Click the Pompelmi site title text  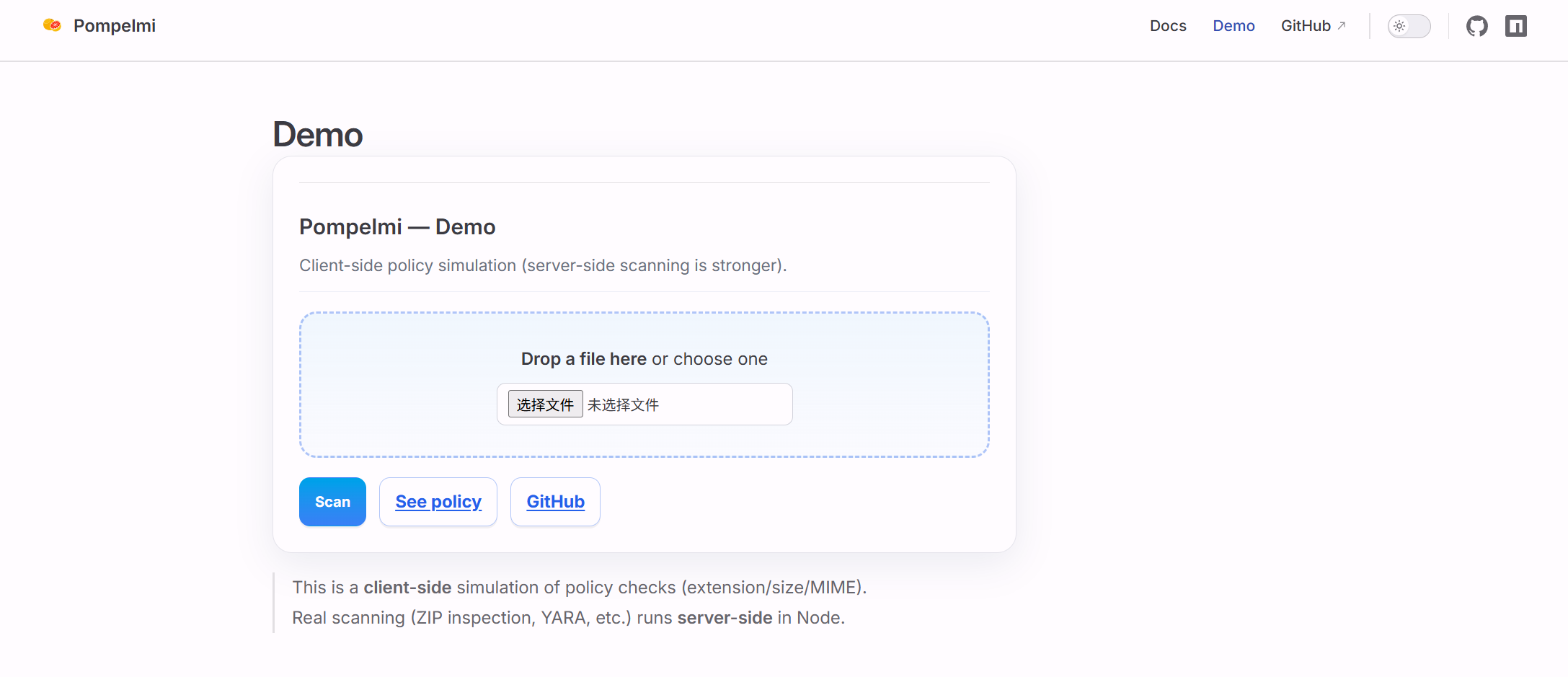(x=115, y=26)
